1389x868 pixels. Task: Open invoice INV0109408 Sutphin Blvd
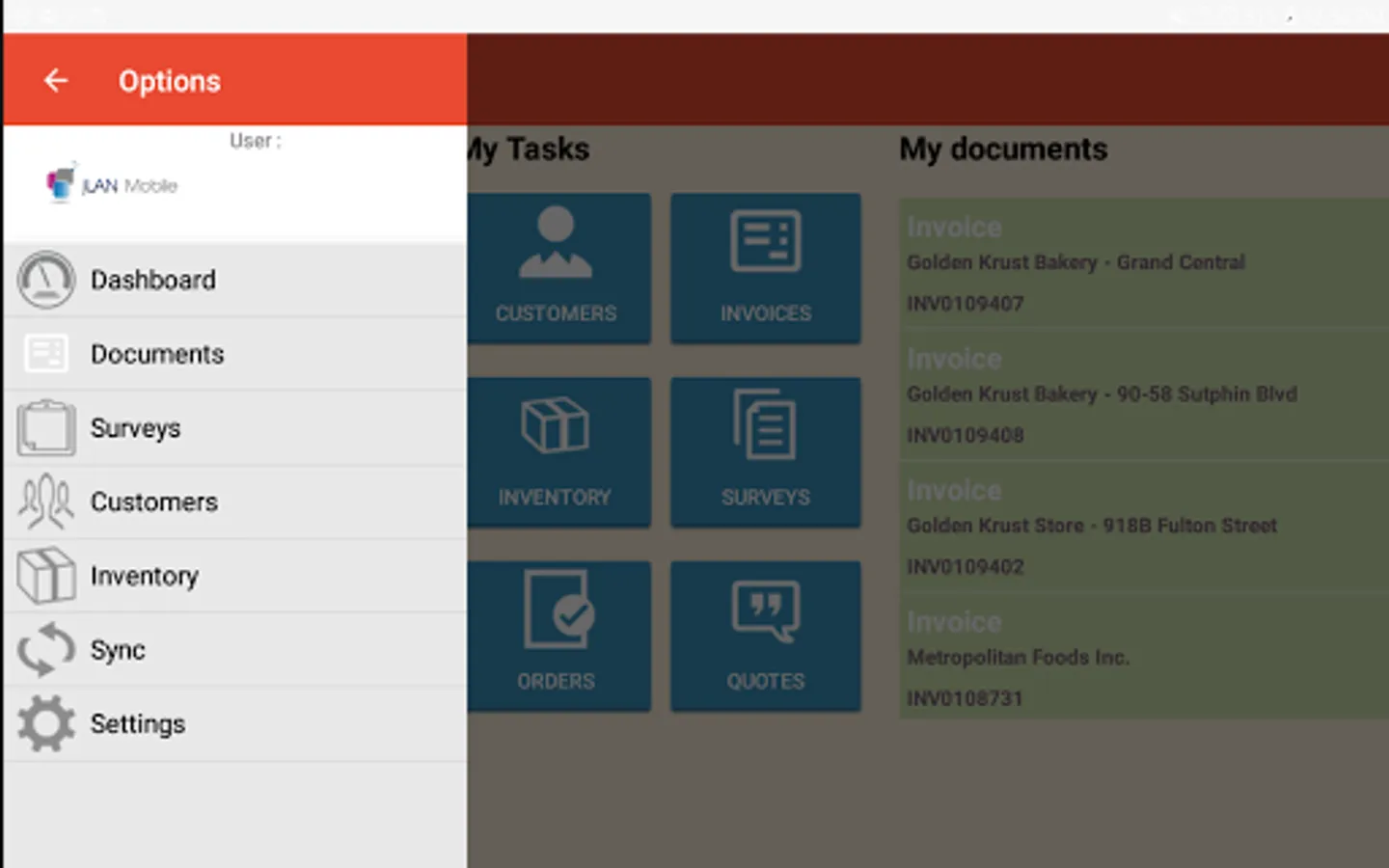1144,394
